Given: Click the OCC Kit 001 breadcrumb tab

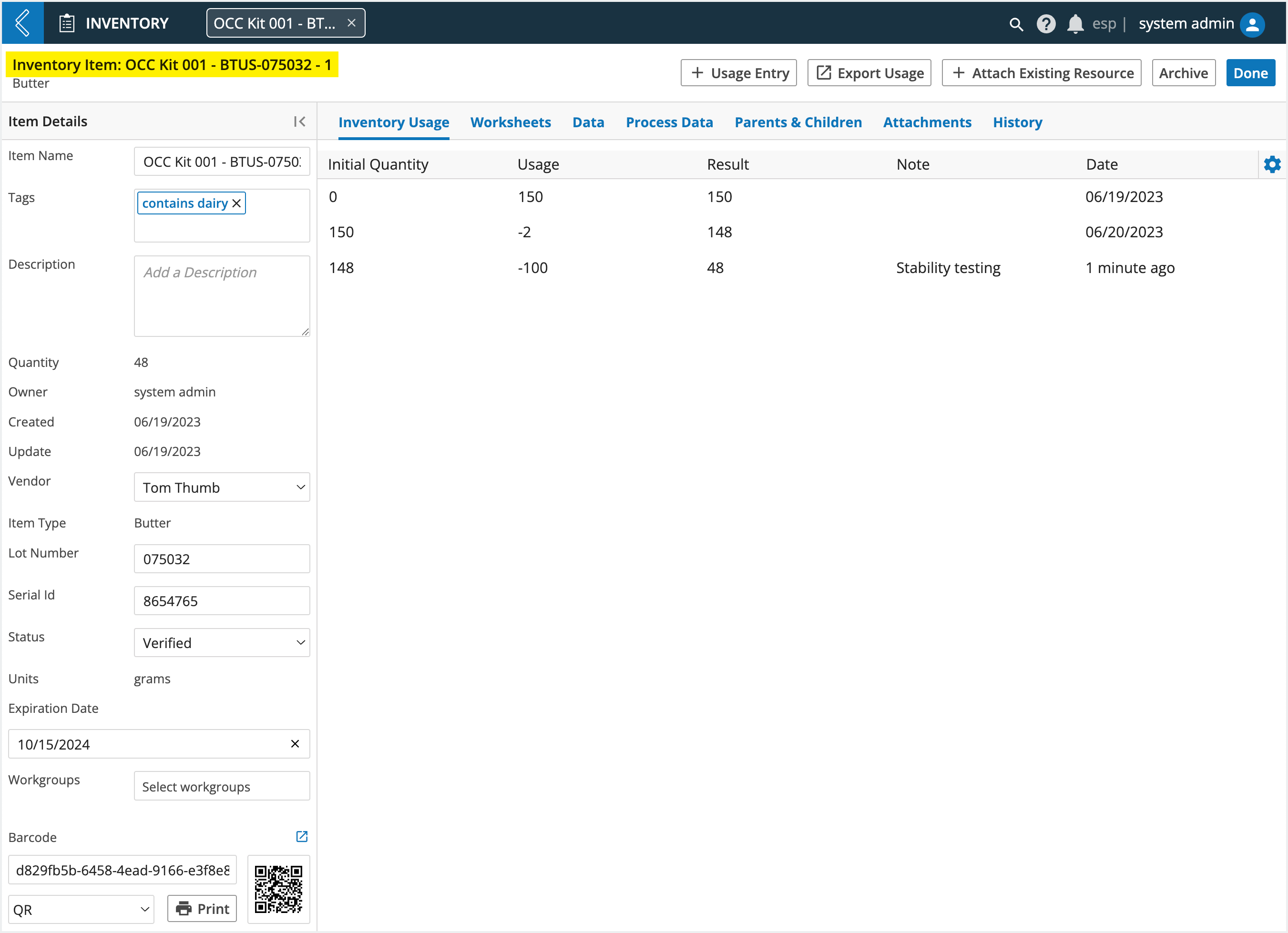Looking at the screenshot, I should coord(286,23).
